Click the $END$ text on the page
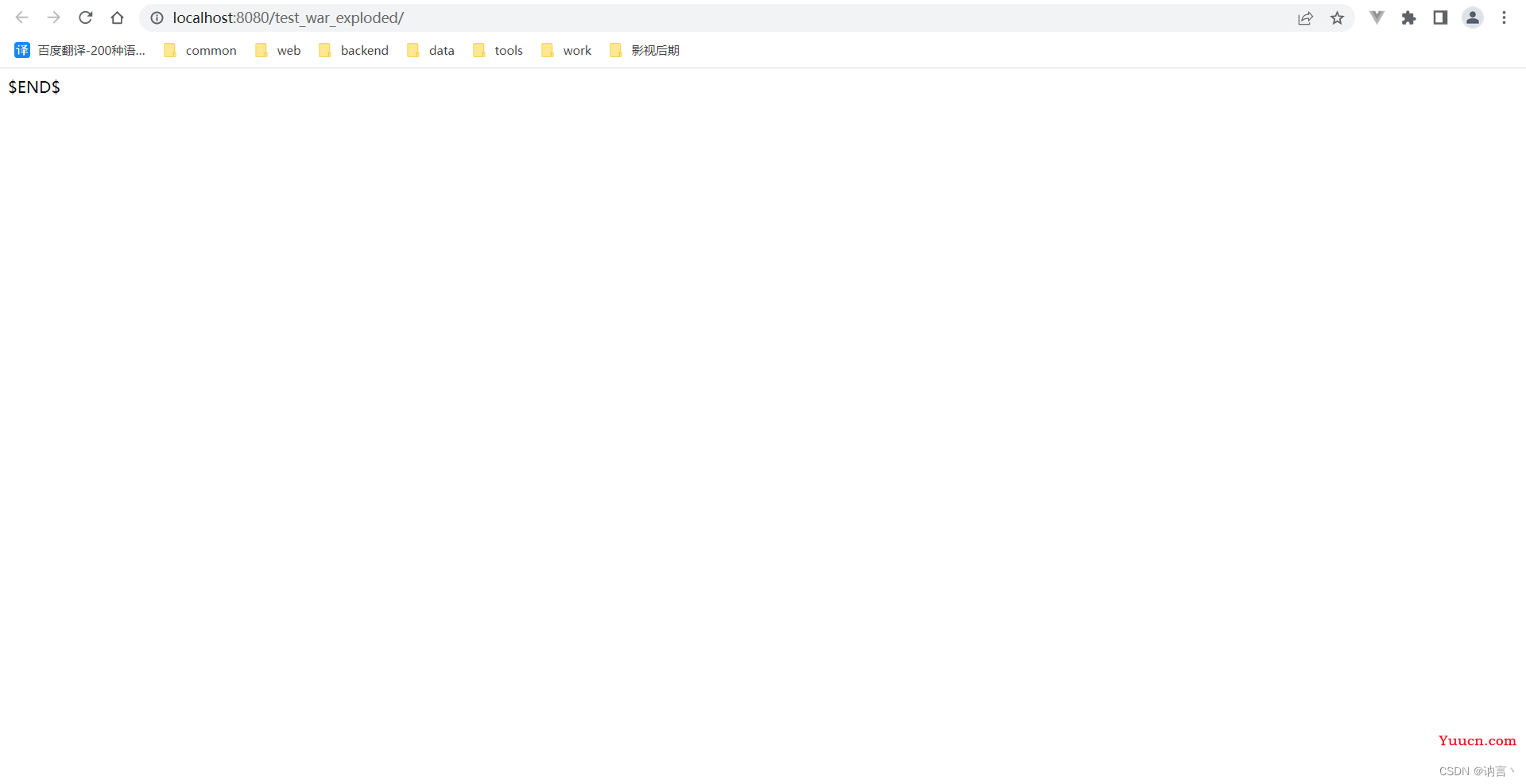Viewport: 1526px width, 784px height. (x=34, y=87)
